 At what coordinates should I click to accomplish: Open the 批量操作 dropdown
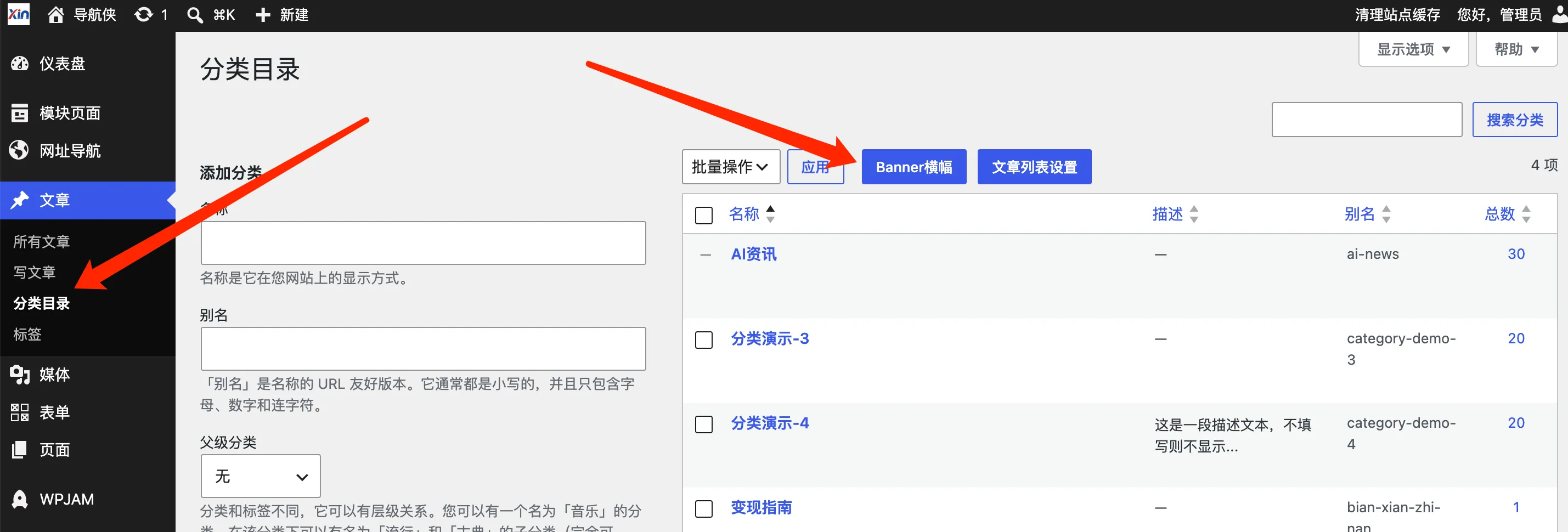click(x=731, y=167)
